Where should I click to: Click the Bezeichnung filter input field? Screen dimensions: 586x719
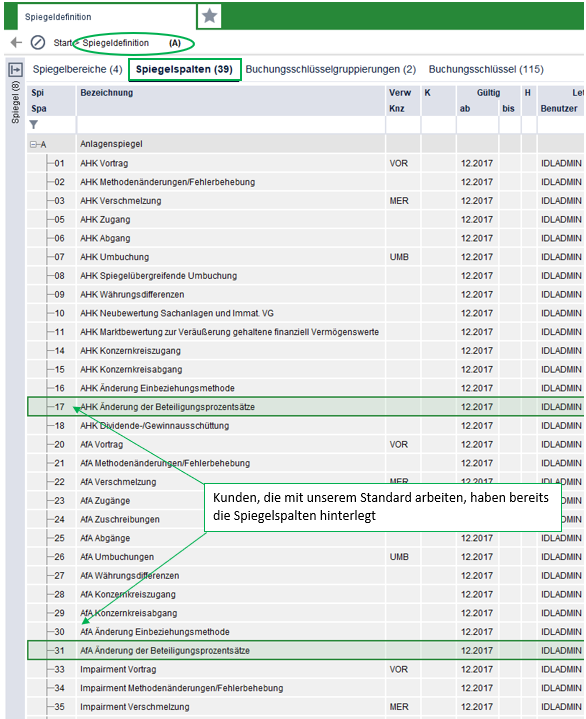pyautogui.click(x=231, y=125)
